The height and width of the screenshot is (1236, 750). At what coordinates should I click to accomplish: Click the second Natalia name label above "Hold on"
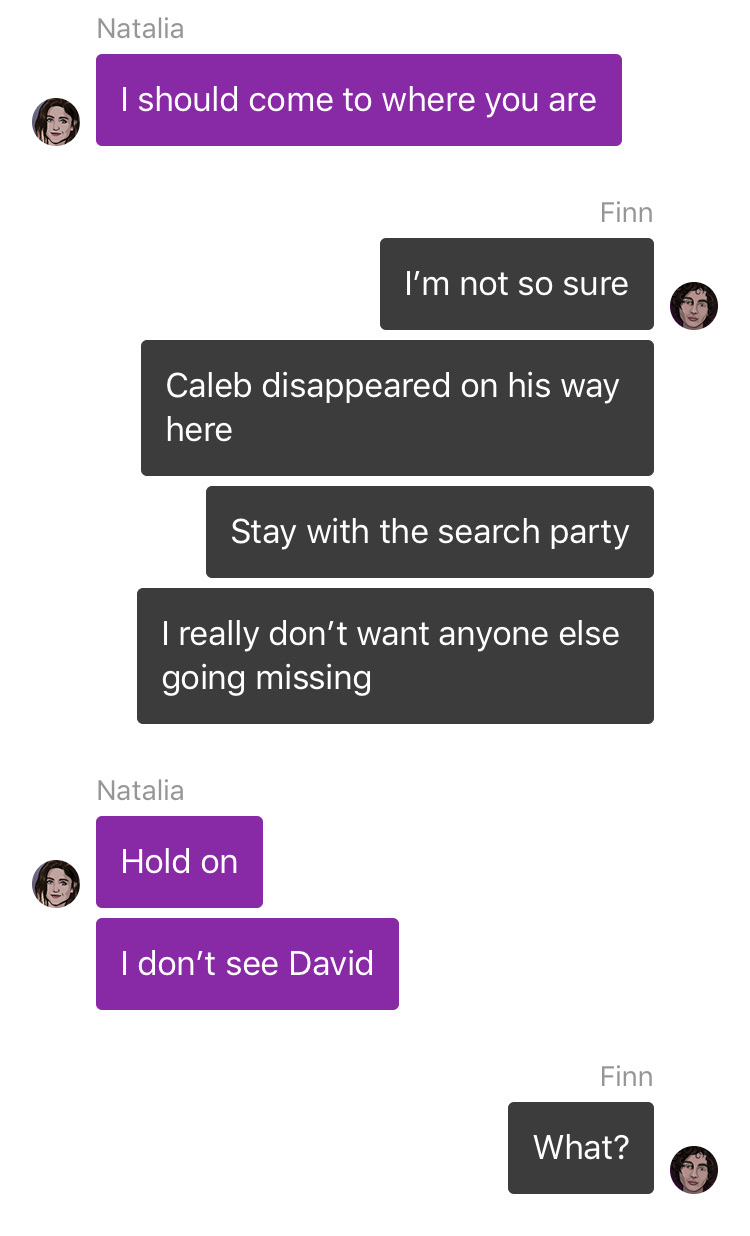(x=140, y=791)
